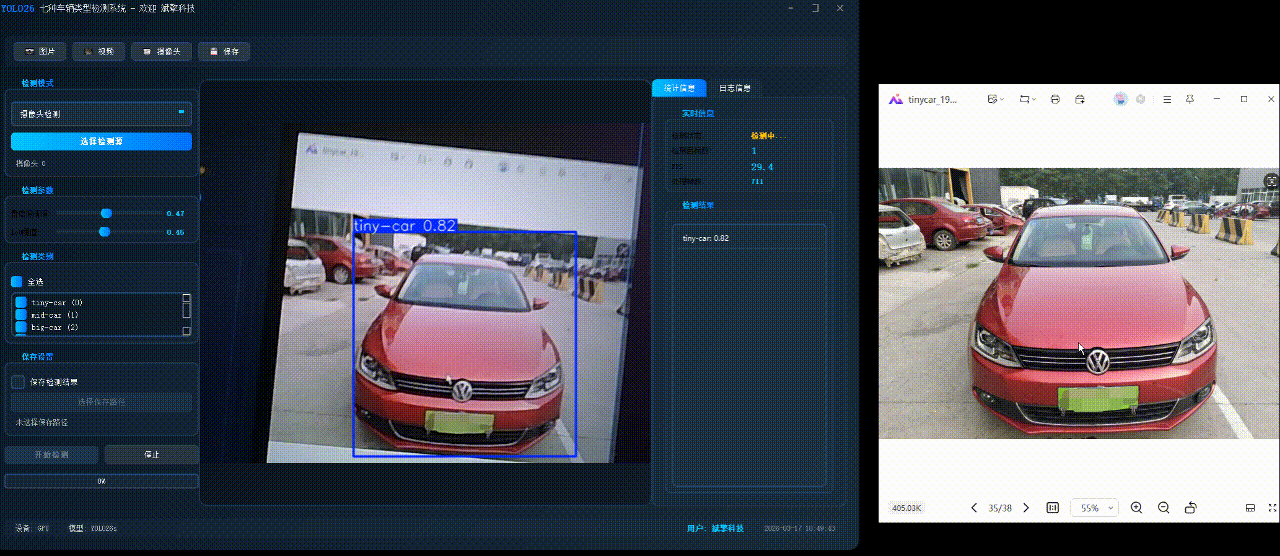Screen dimensions: 1280x556
Task: Toggle the 全选 select-all checkbox
Action: [x=16, y=282]
